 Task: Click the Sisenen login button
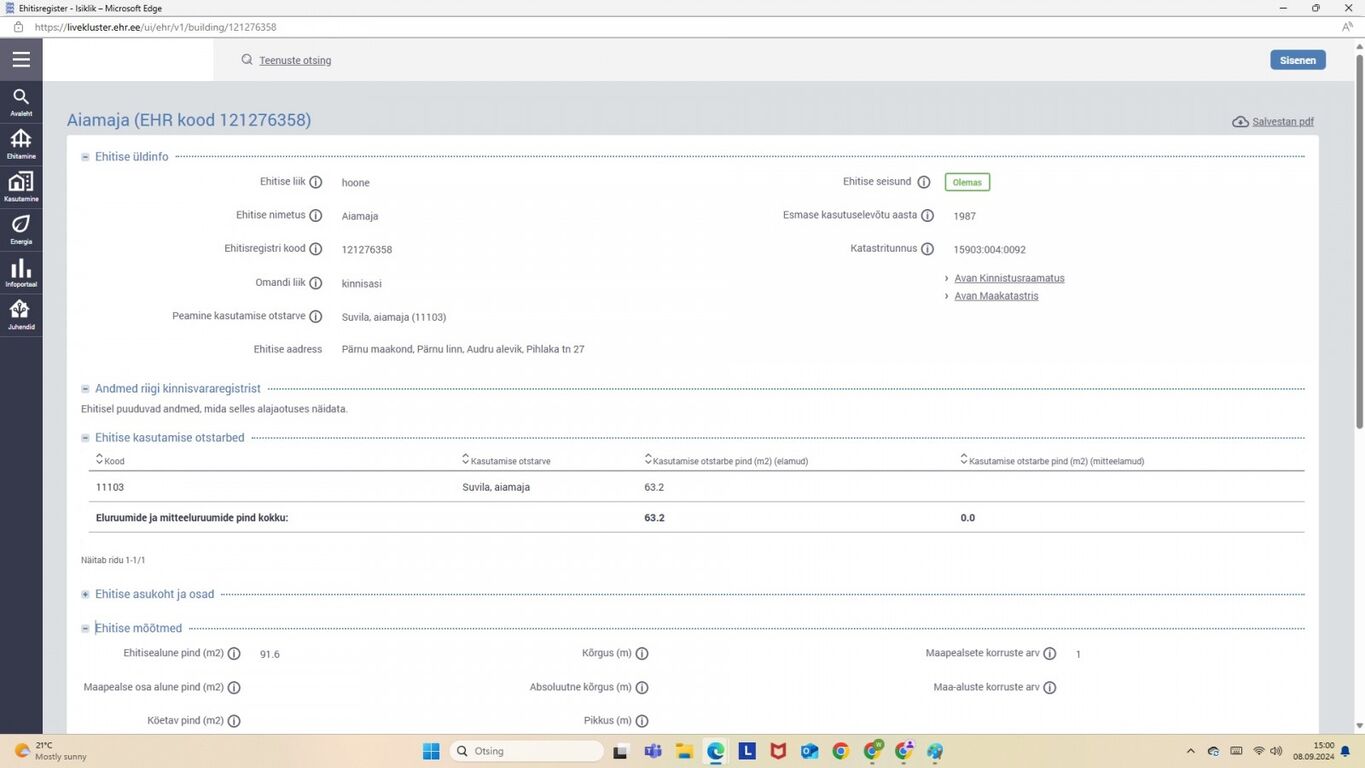(1298, 60)
